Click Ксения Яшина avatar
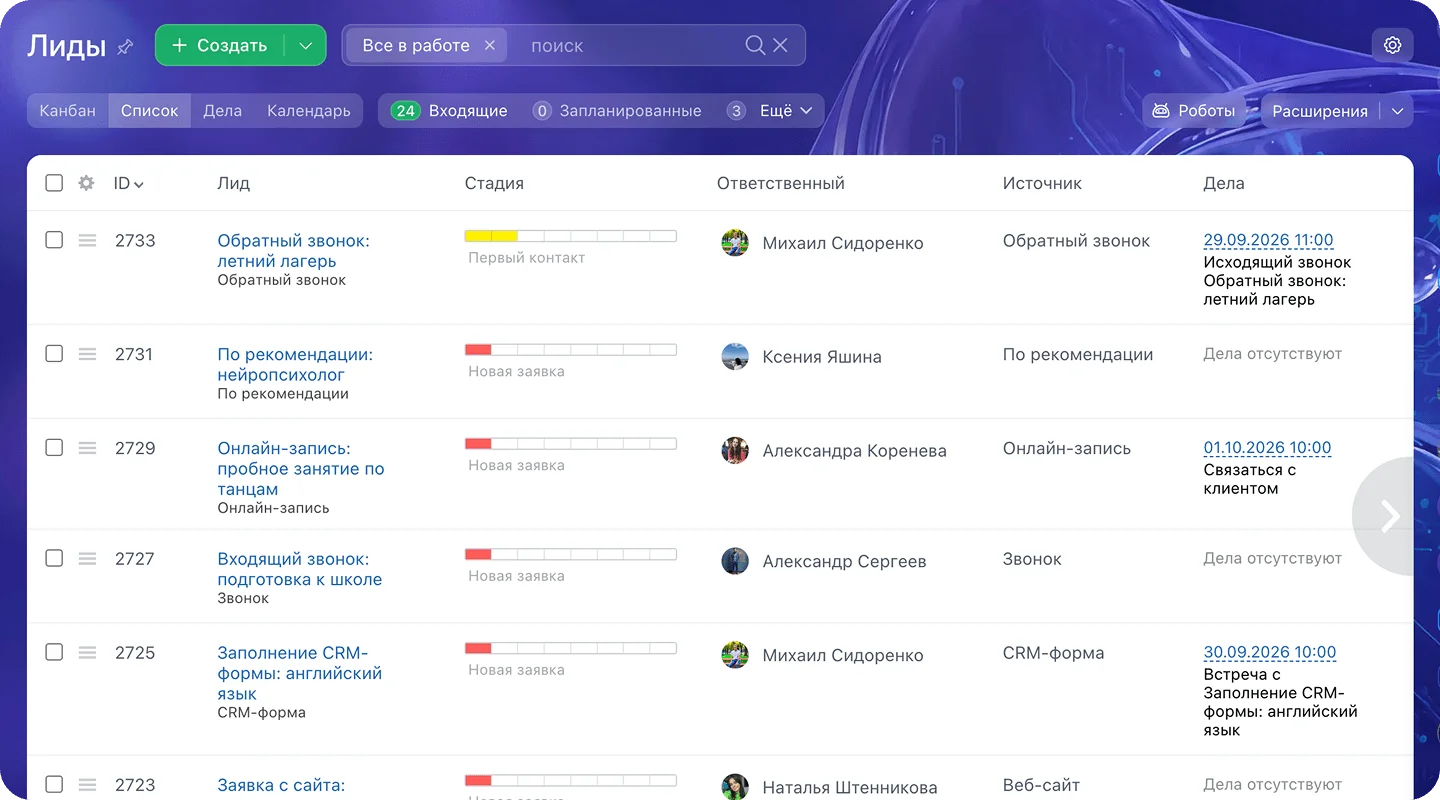The width and height of the screenshot is (1440, 800). [735, 357]
